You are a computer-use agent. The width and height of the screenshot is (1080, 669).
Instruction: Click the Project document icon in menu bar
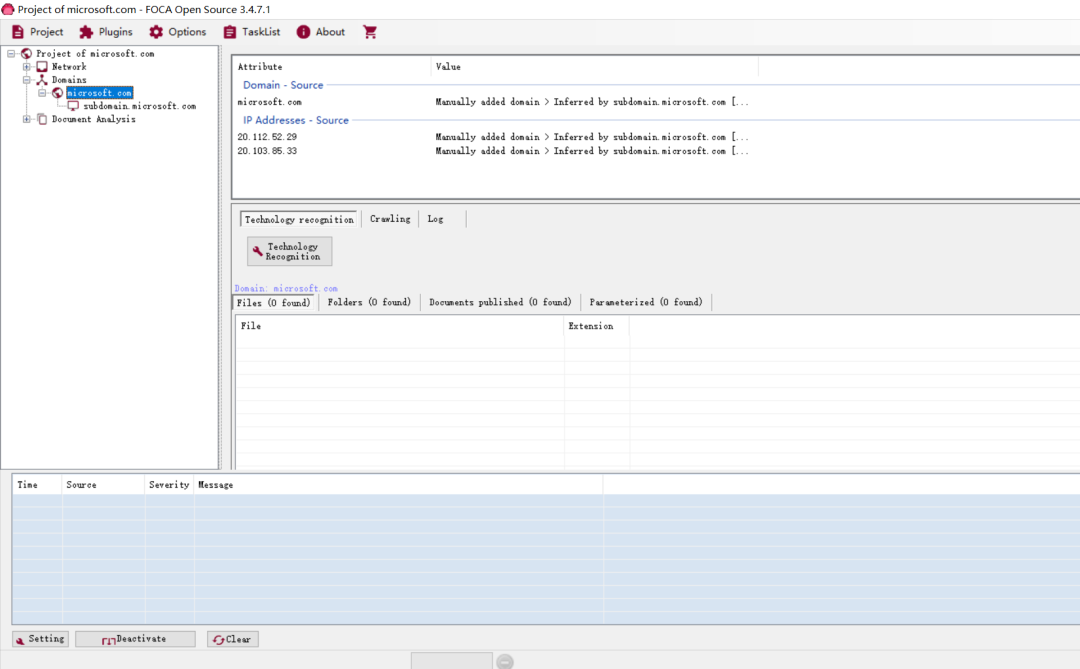click(x=18, y=32)
